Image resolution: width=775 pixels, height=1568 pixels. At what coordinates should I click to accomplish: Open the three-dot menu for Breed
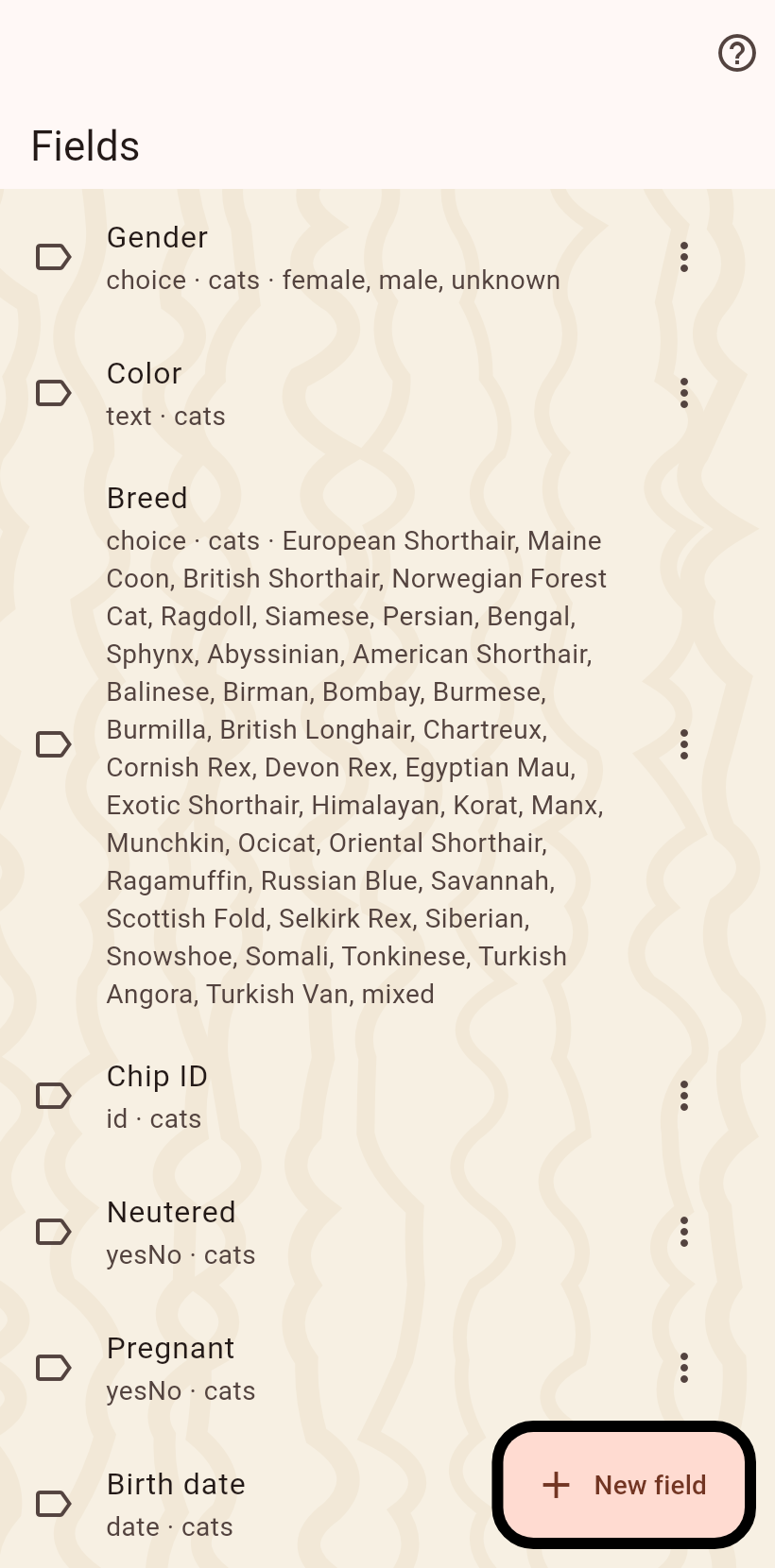pos(684,744)
